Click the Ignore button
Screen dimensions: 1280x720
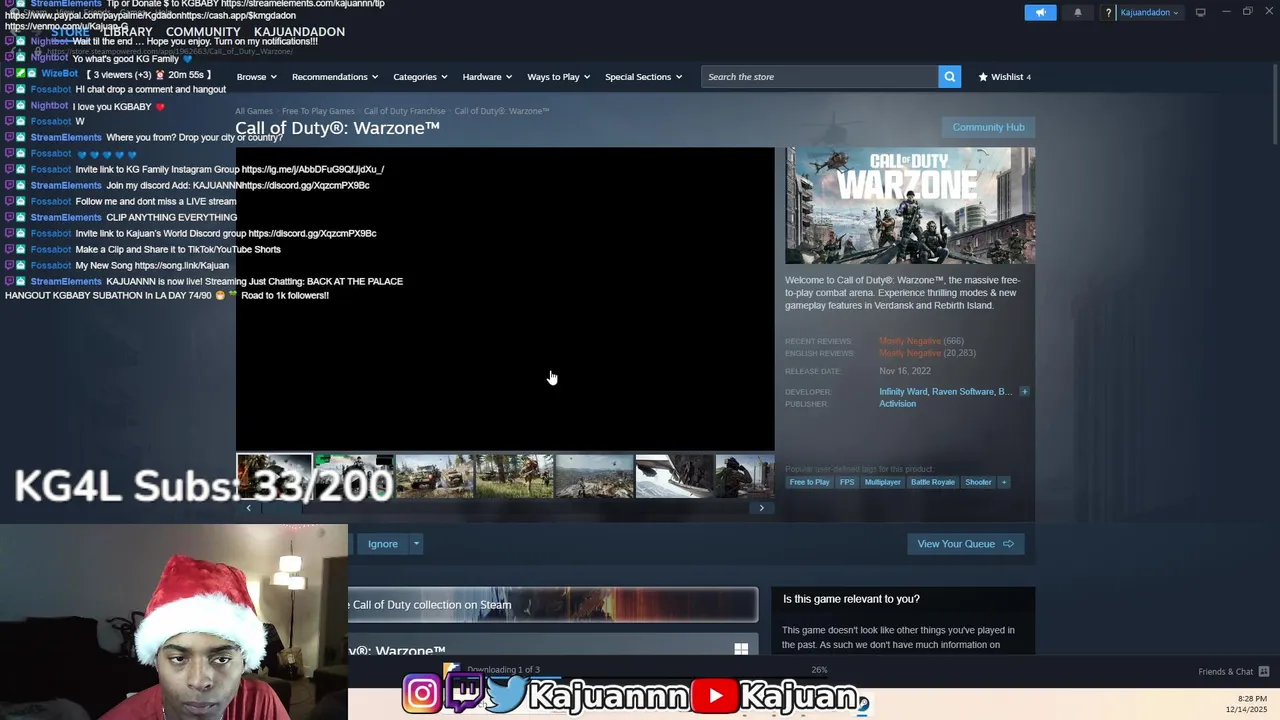pyautogui.click(x=382, y=544)
